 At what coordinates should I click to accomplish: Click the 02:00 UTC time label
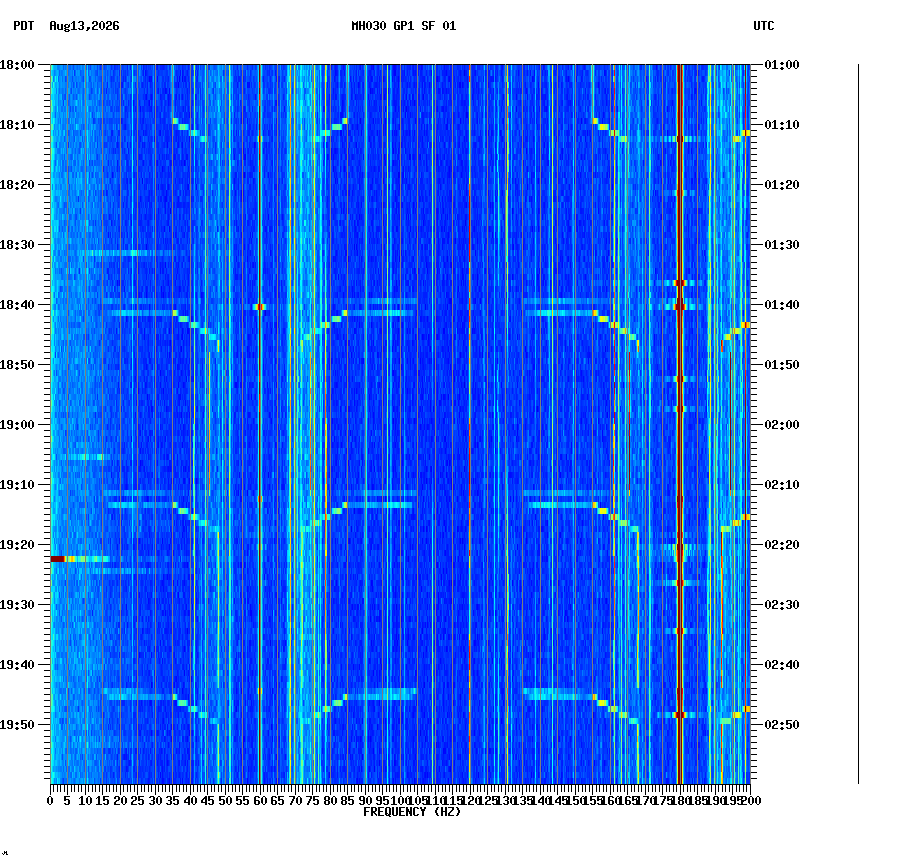(782, 425)
